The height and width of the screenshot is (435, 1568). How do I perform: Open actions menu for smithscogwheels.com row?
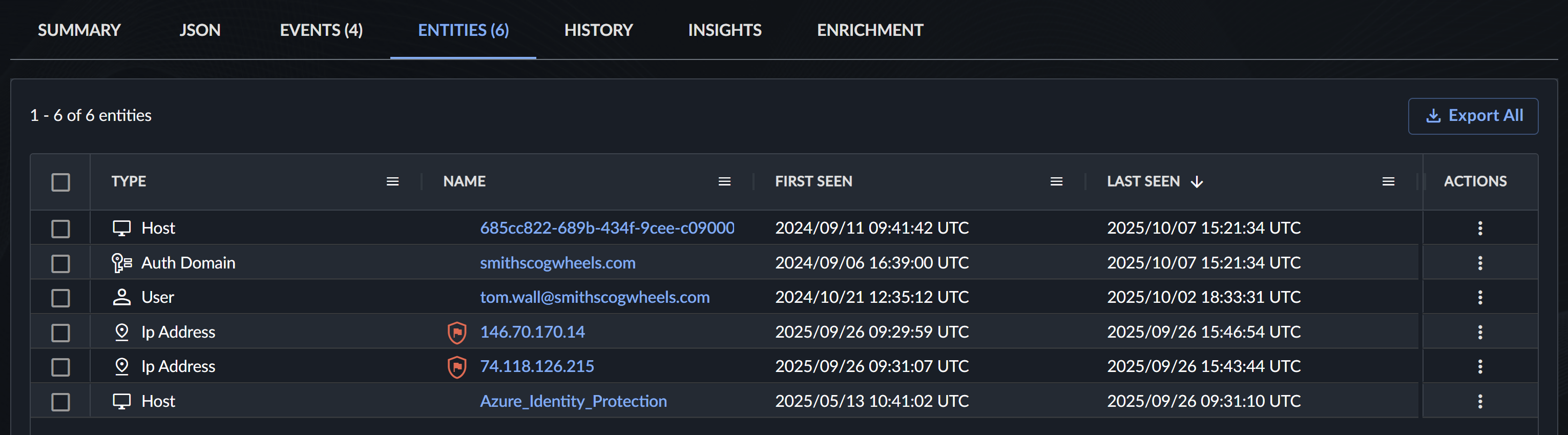click(1480, 263)
